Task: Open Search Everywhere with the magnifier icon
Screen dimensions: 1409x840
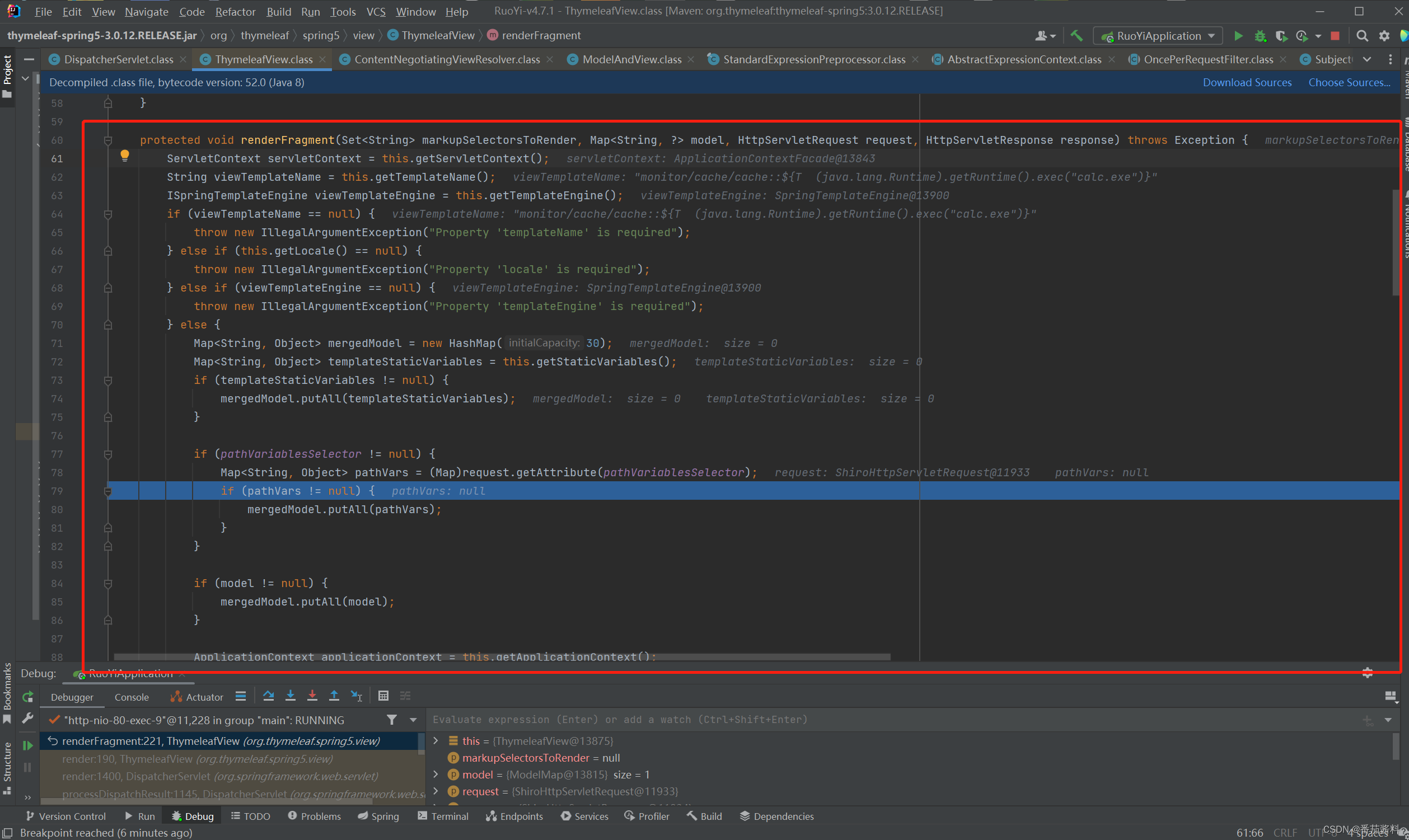Action: point(1362,36)
